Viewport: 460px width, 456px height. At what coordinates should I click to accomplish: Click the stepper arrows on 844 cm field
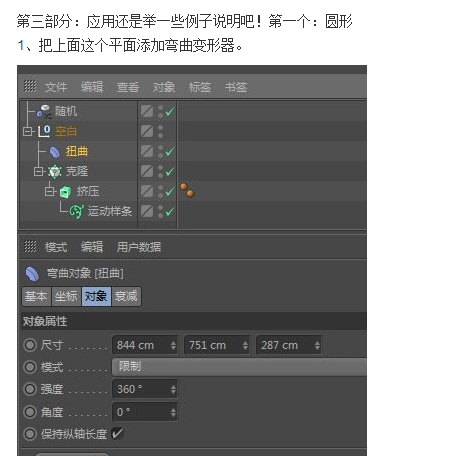(x=173, y=345)
